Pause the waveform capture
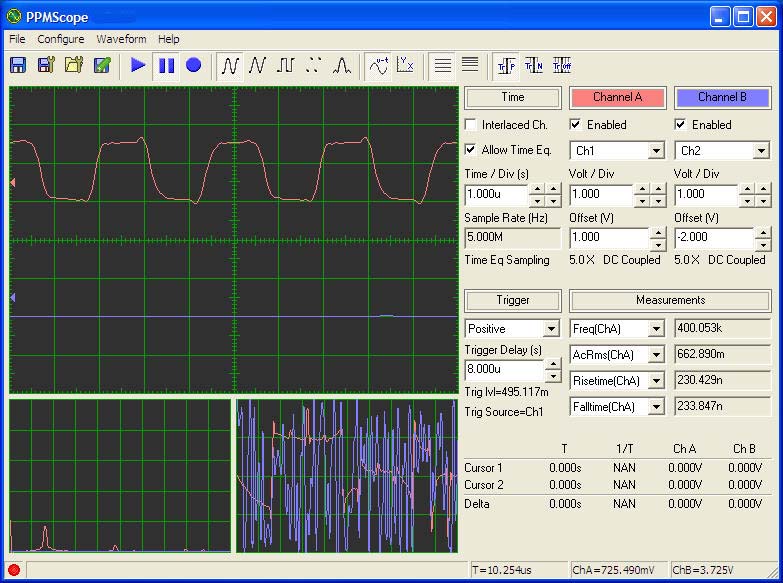783x583 pixels. pos(166,65)
